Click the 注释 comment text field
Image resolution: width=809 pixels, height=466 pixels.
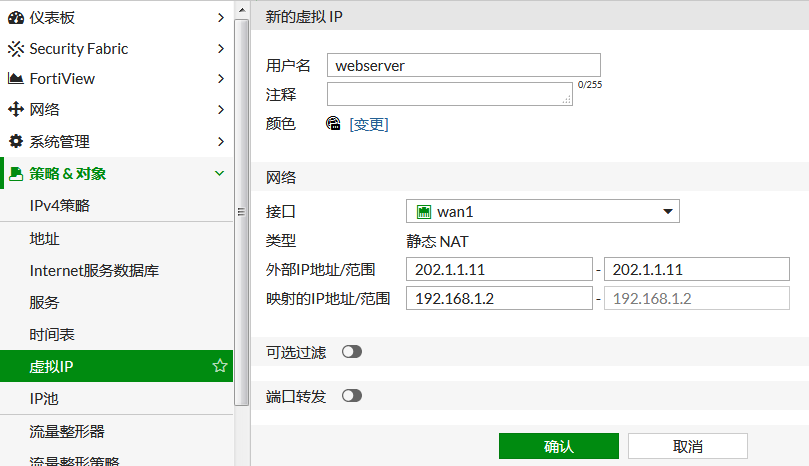[449, 94]
